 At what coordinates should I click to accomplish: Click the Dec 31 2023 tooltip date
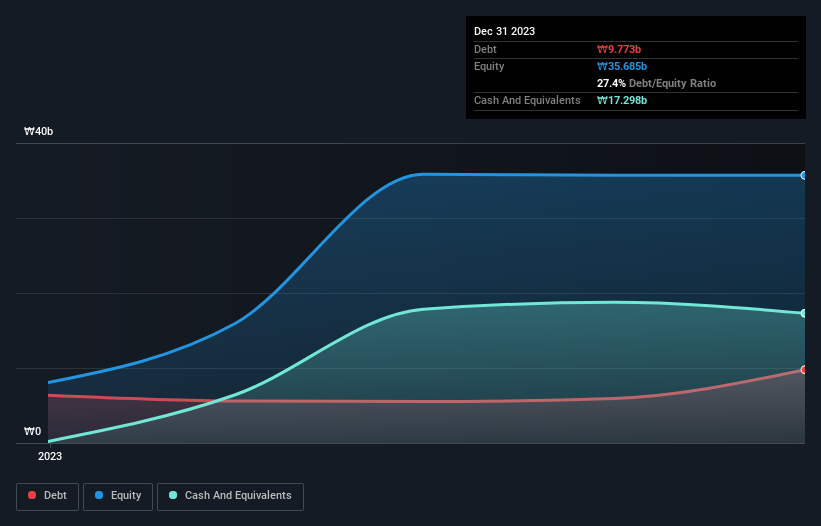point(504,31)
